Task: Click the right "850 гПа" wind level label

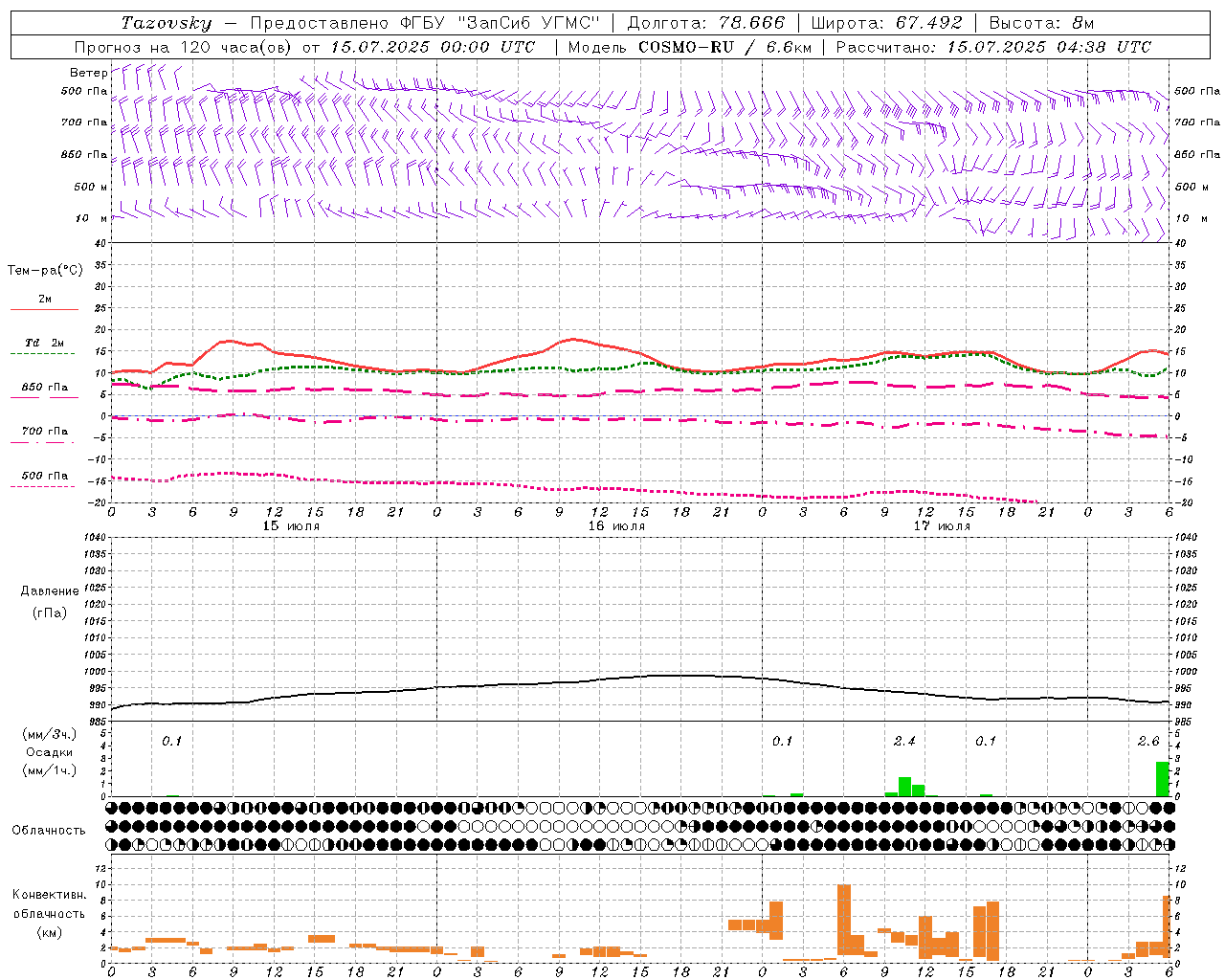Action: point(1197,154)
